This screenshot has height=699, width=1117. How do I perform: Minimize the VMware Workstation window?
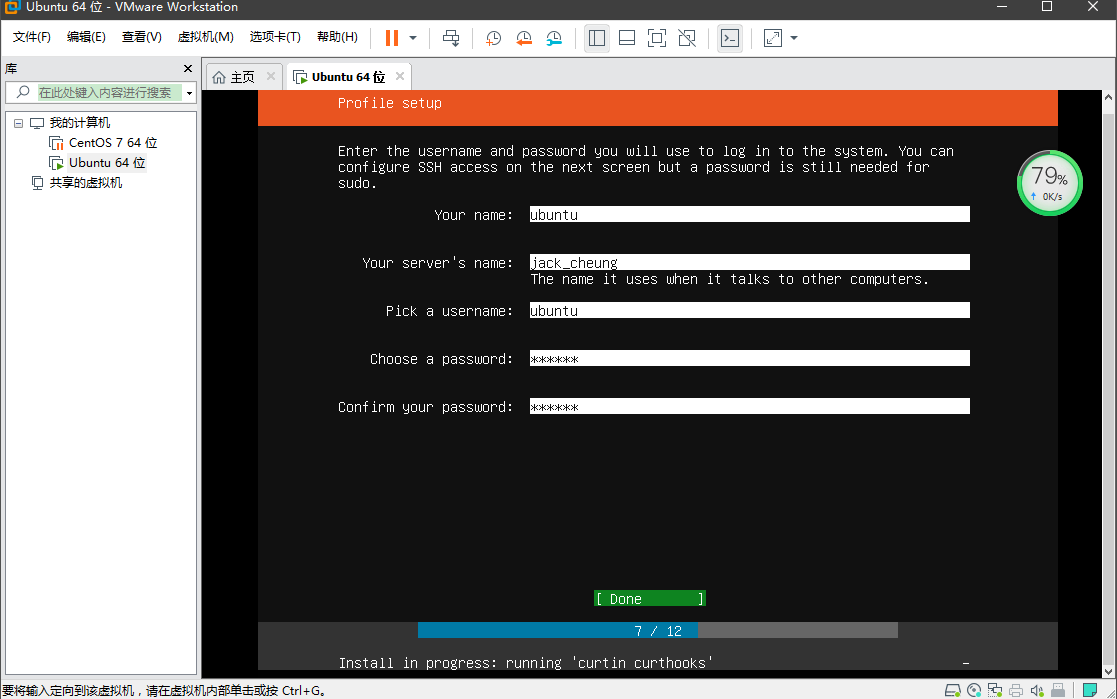click(x=1002, y=6)
